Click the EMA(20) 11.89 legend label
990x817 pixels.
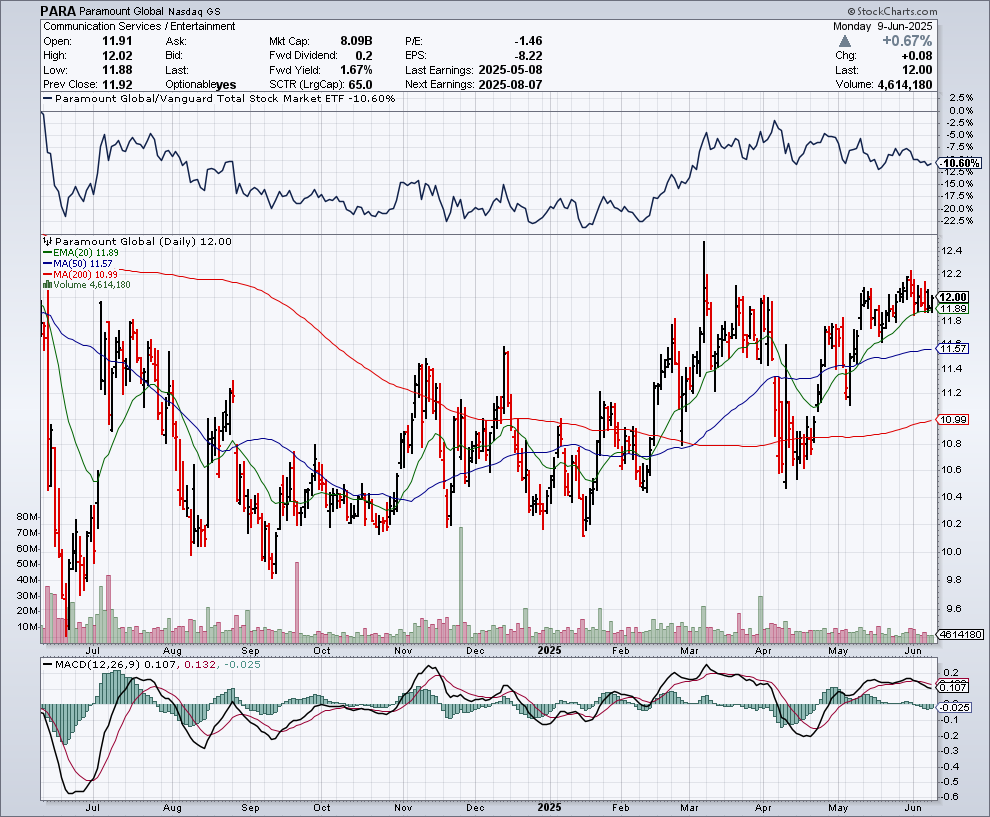(x=86, y=253)
